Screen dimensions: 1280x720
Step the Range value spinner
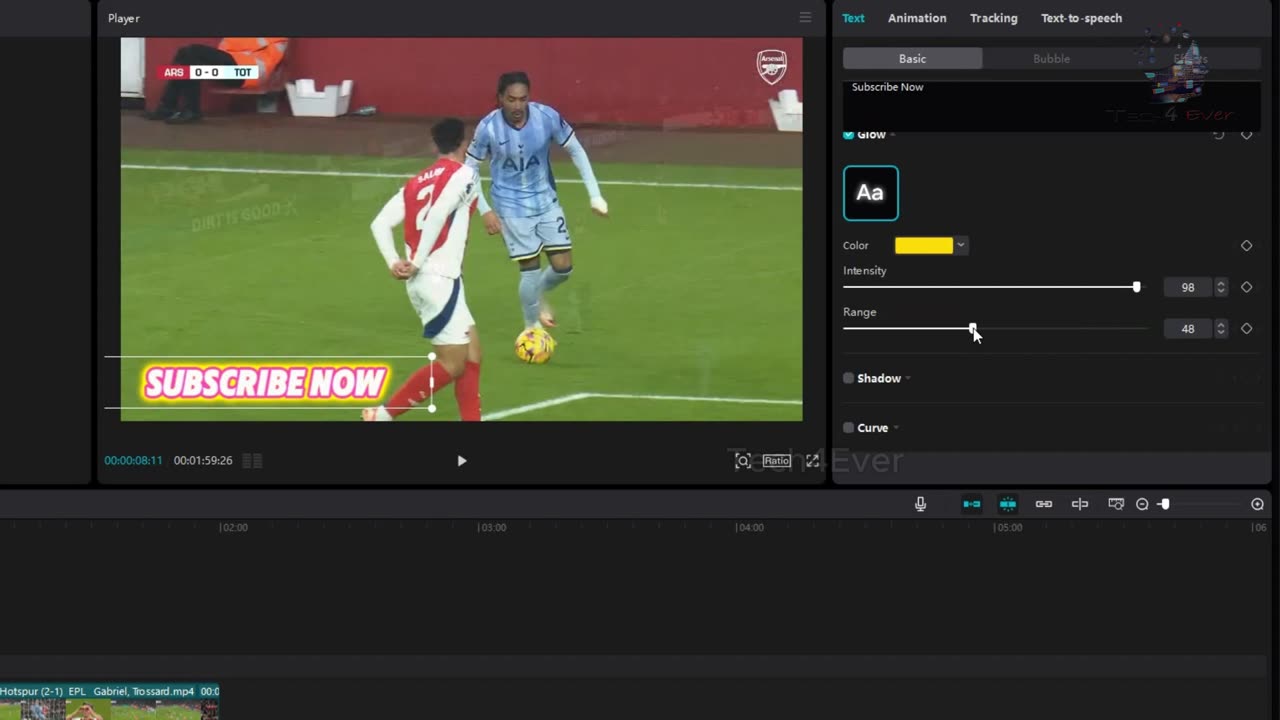pyautogui.click(x=1220, y=328)
